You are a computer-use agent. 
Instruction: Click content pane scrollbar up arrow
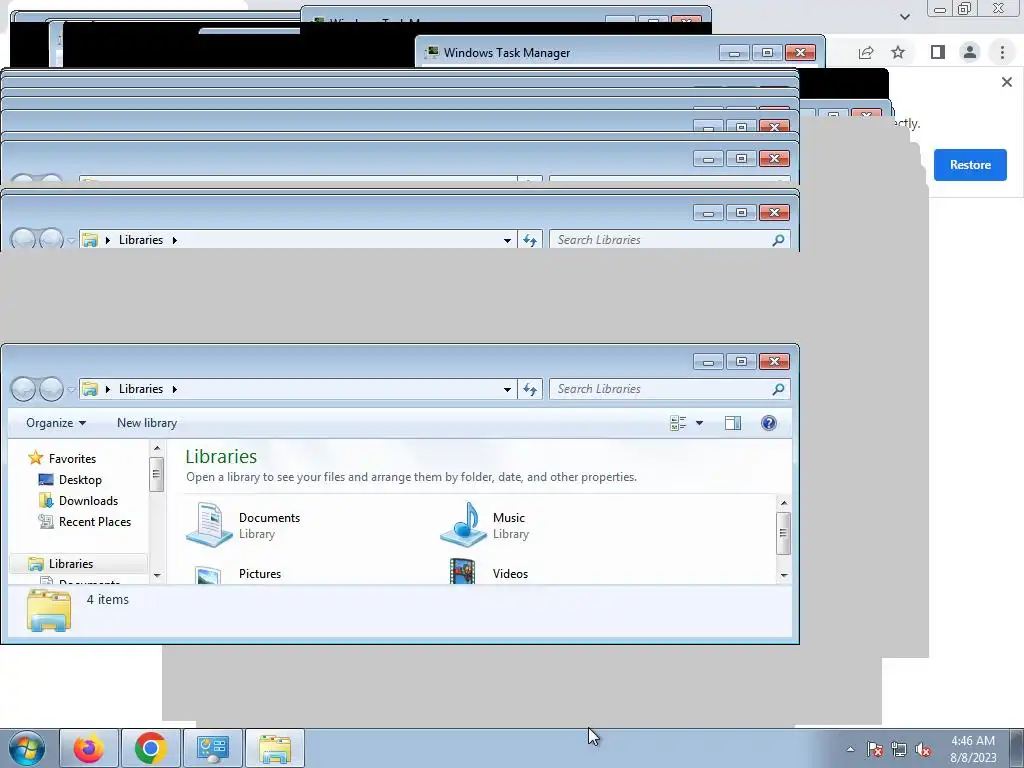coord(784,503)
